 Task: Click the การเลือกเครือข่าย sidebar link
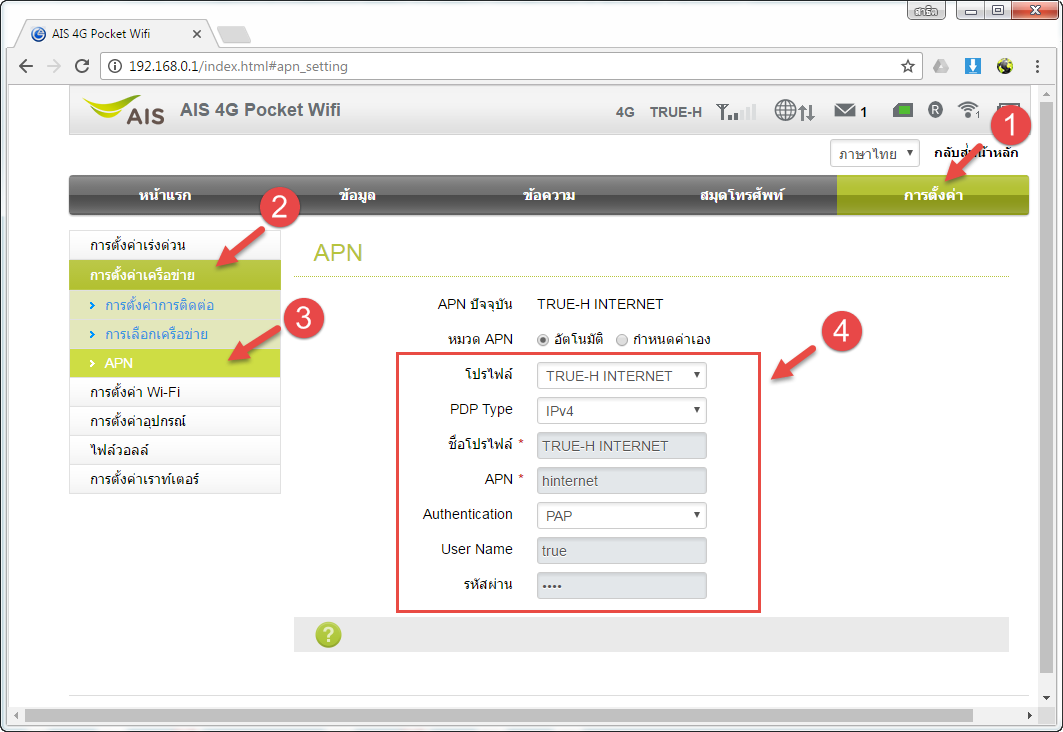point(156,334)
